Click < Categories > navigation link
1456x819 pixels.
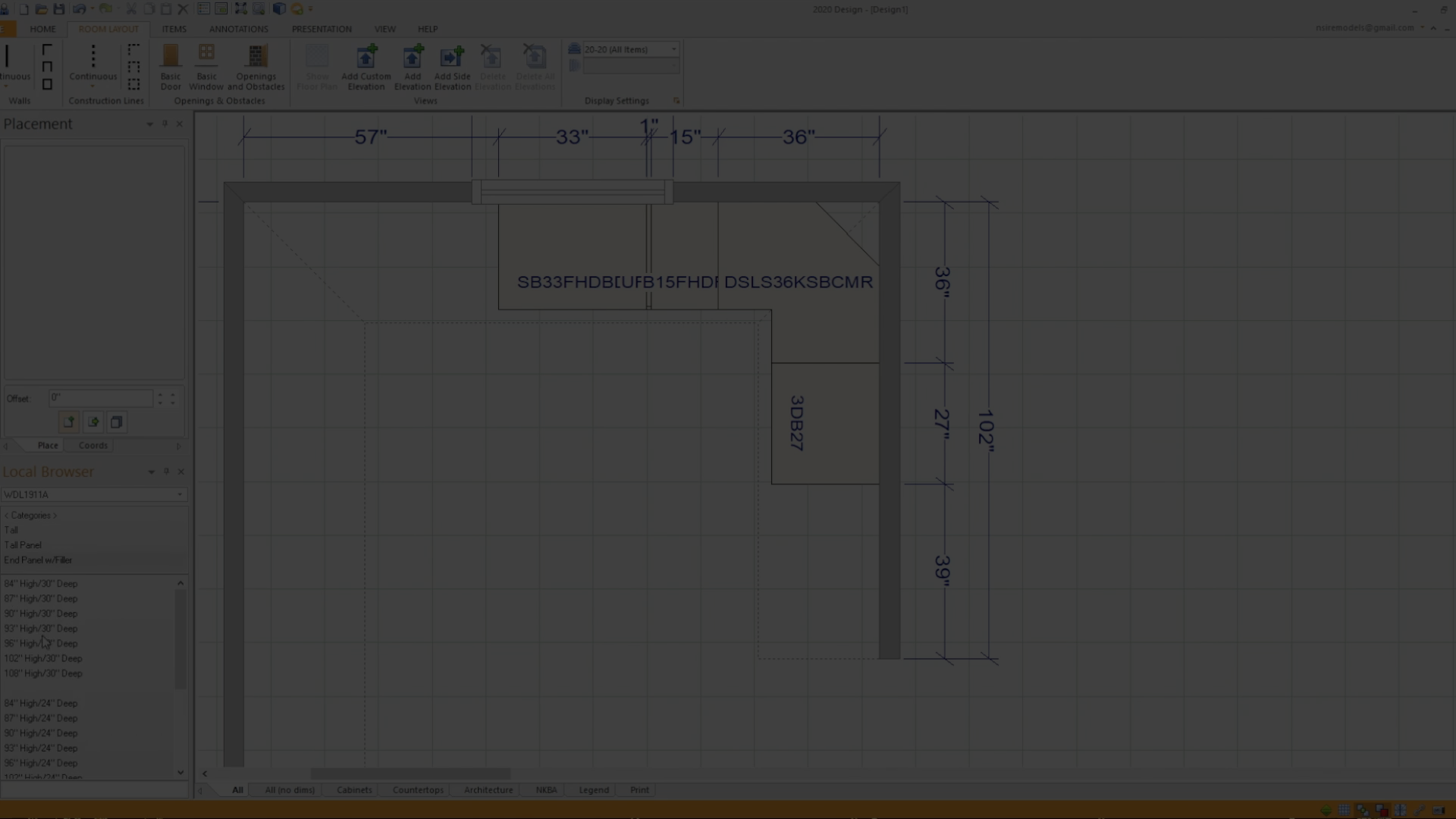pos(30,515)
